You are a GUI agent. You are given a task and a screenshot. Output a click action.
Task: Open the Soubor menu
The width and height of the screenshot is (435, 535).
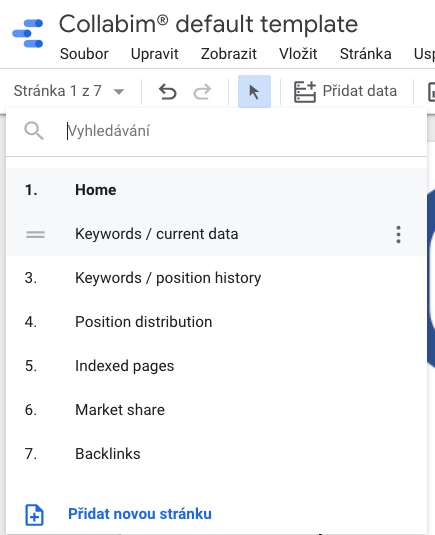[x=84, y=54]
